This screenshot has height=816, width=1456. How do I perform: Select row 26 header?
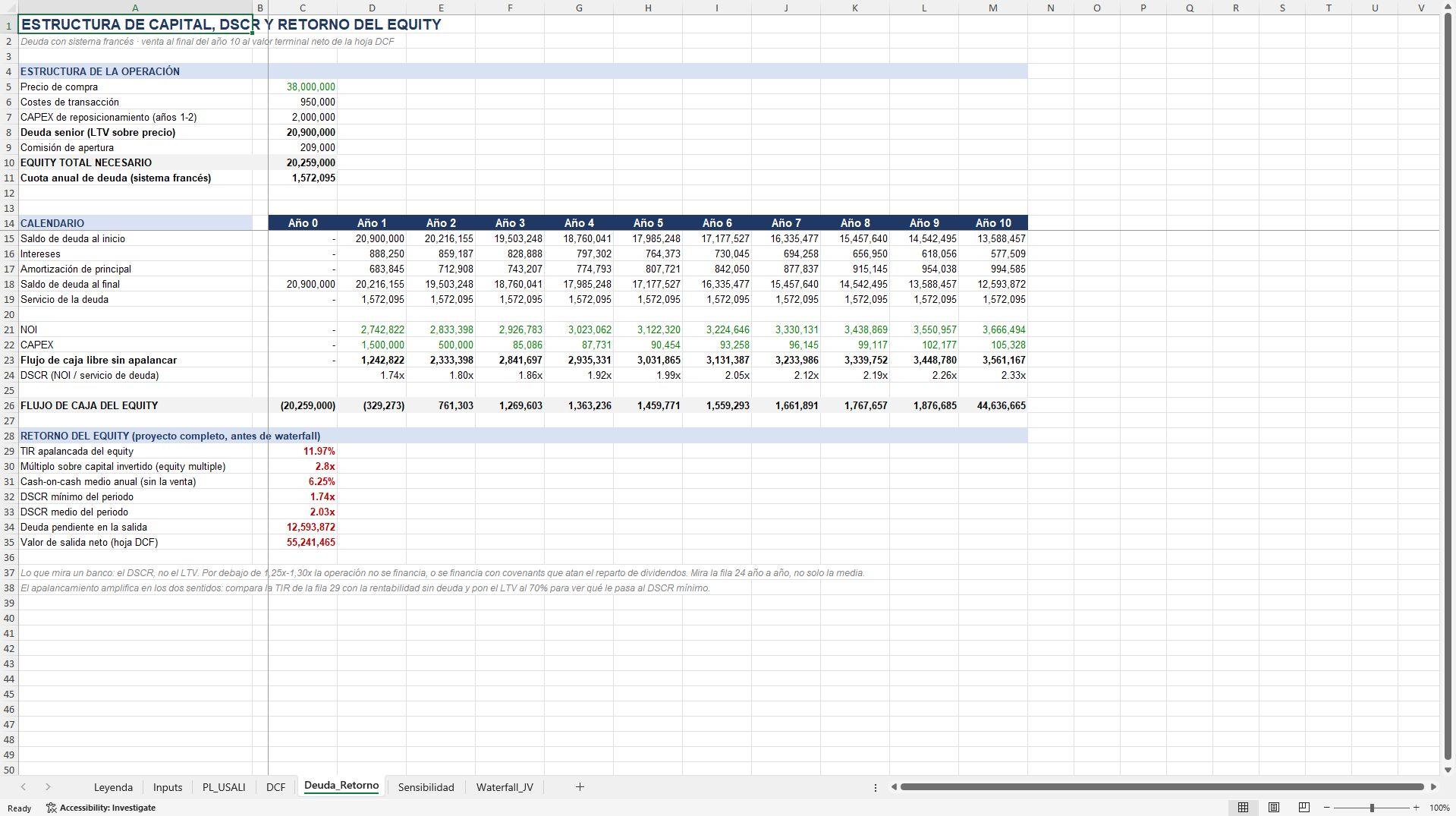click(x=9, y=405)
